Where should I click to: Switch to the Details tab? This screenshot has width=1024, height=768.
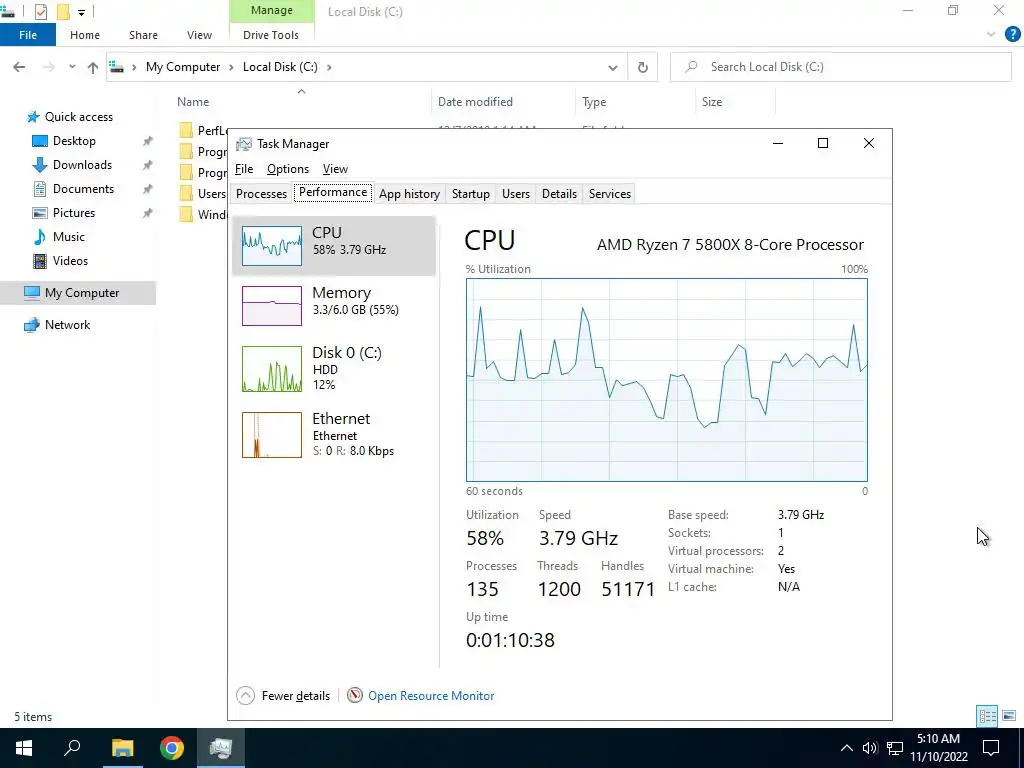pos(559,194)
